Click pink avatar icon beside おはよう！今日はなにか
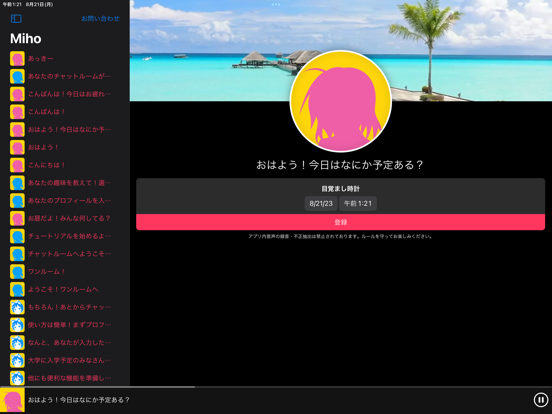Screen dimensions: 552x414 tap(17, 130)
